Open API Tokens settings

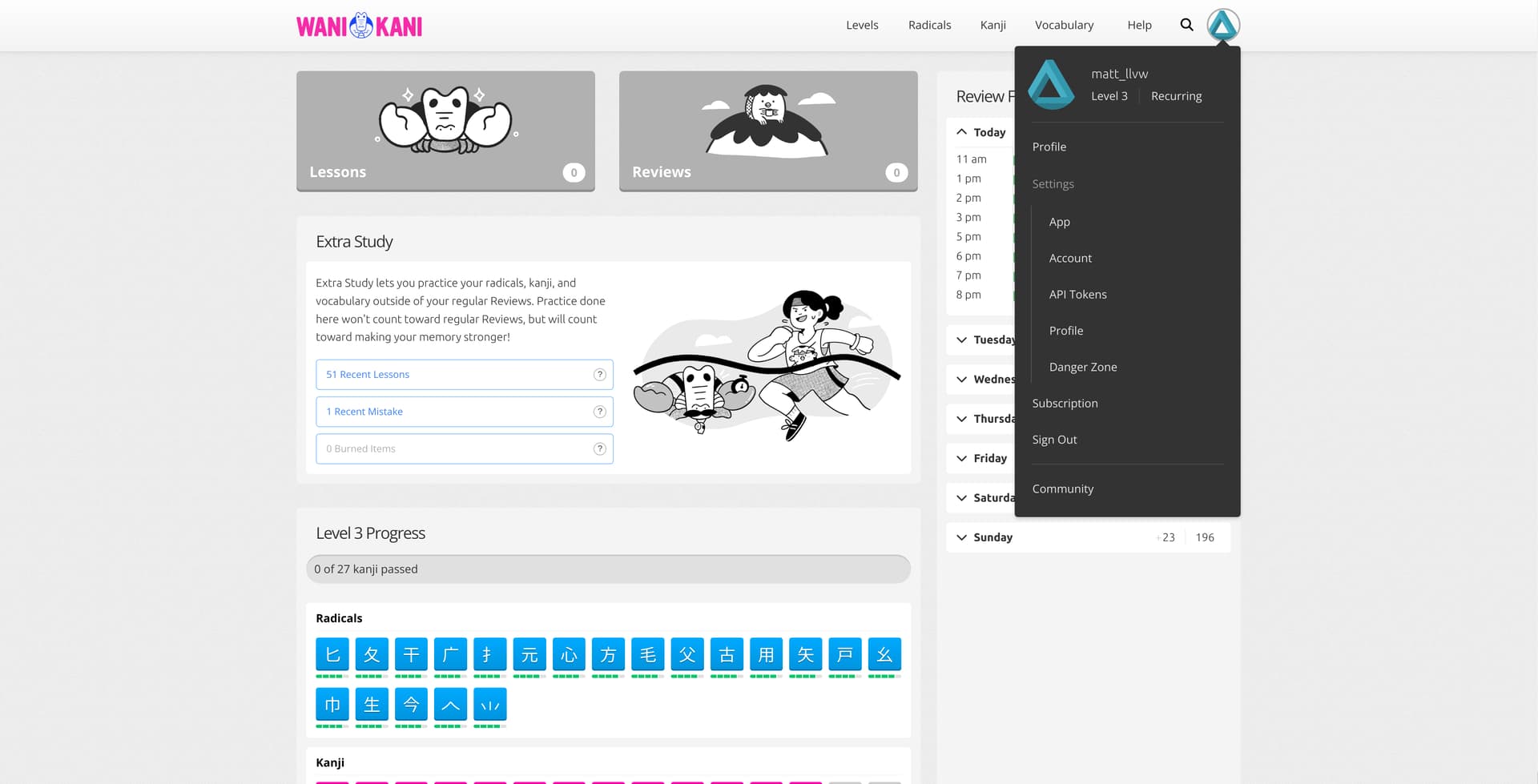pyautogui.click(x=1077, y=294)
